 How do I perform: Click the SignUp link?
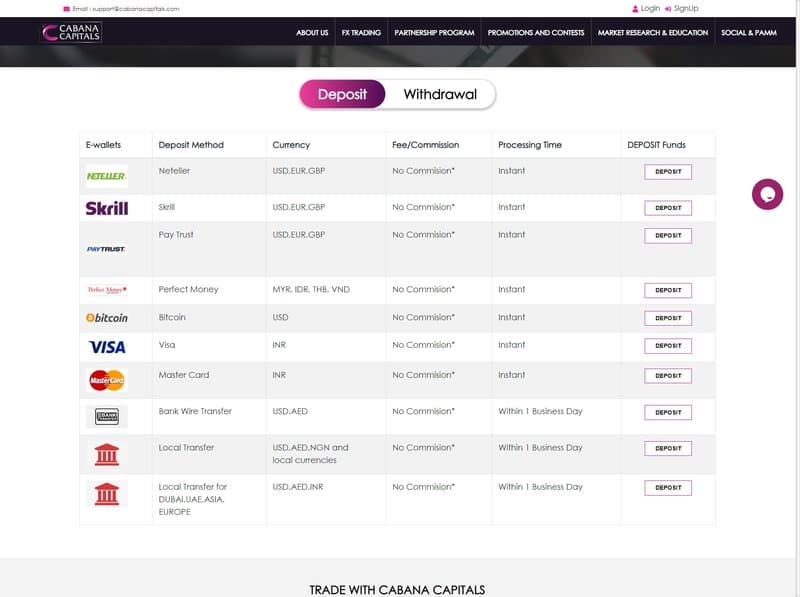[686, 9]
